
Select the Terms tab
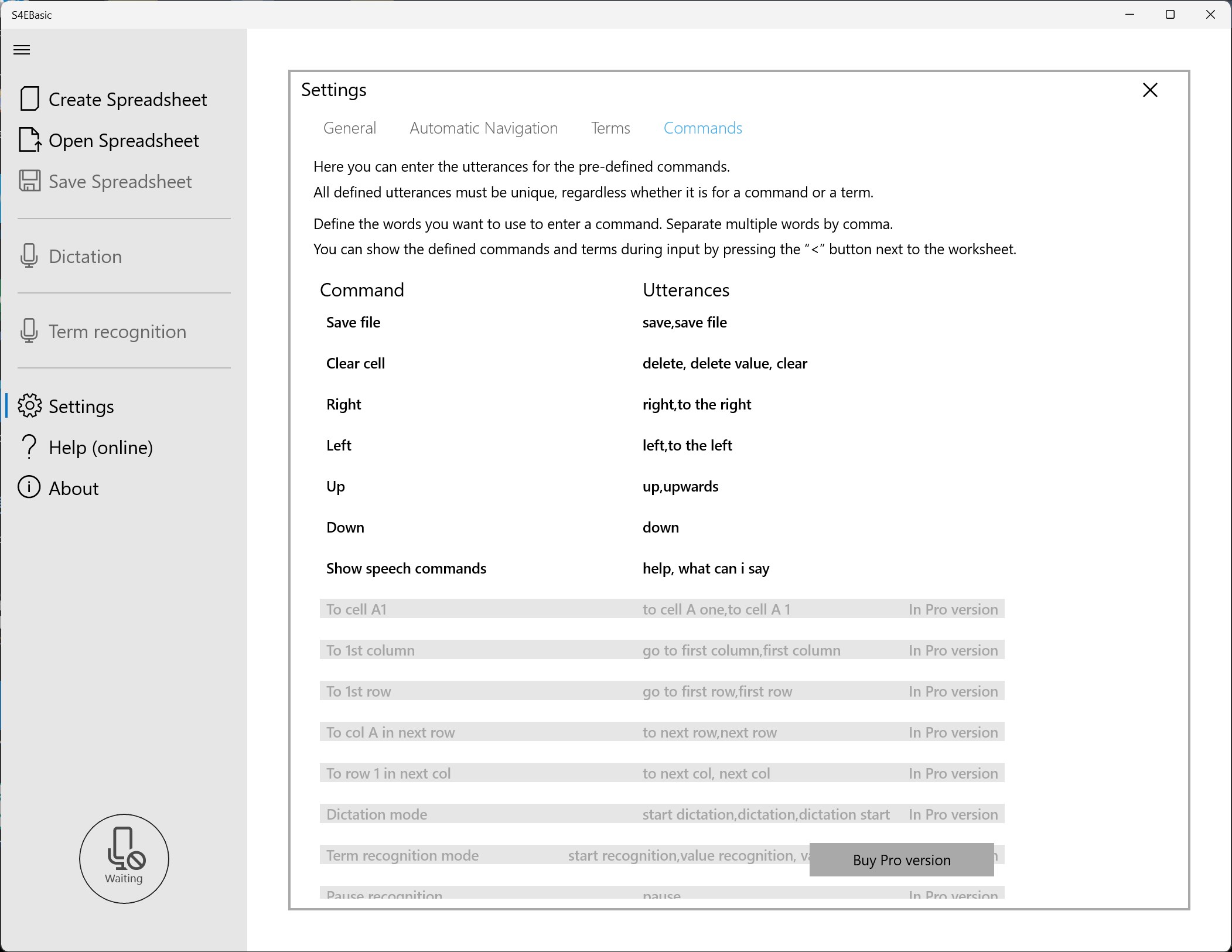pyautogui.click(x=610, y=128)
